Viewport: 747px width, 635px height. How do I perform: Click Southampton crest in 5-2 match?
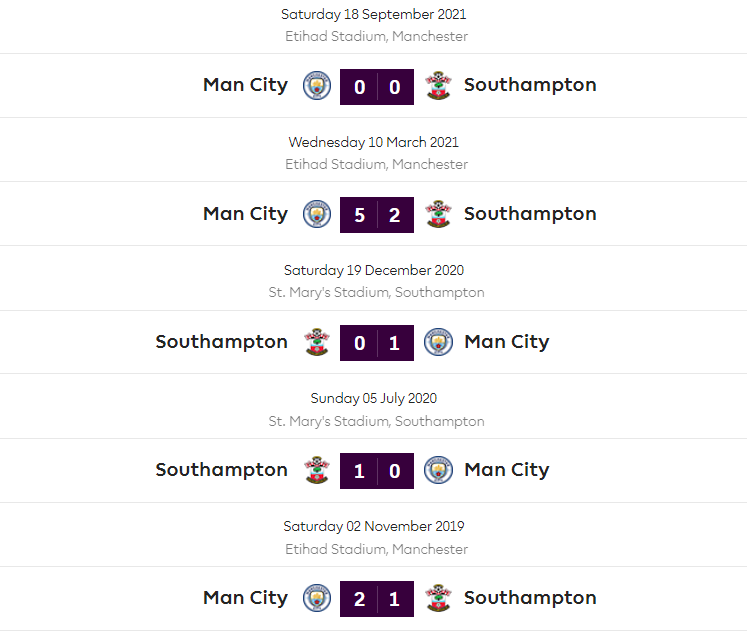coord(438,214)
